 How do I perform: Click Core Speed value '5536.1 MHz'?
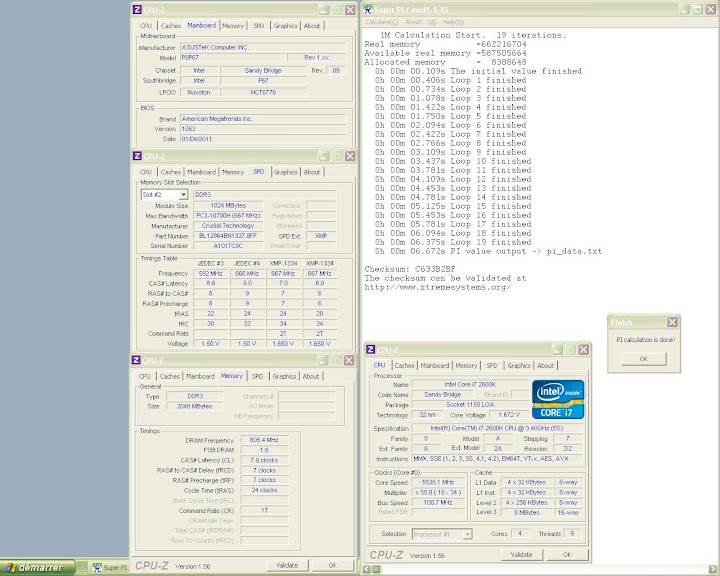[438, 482]
